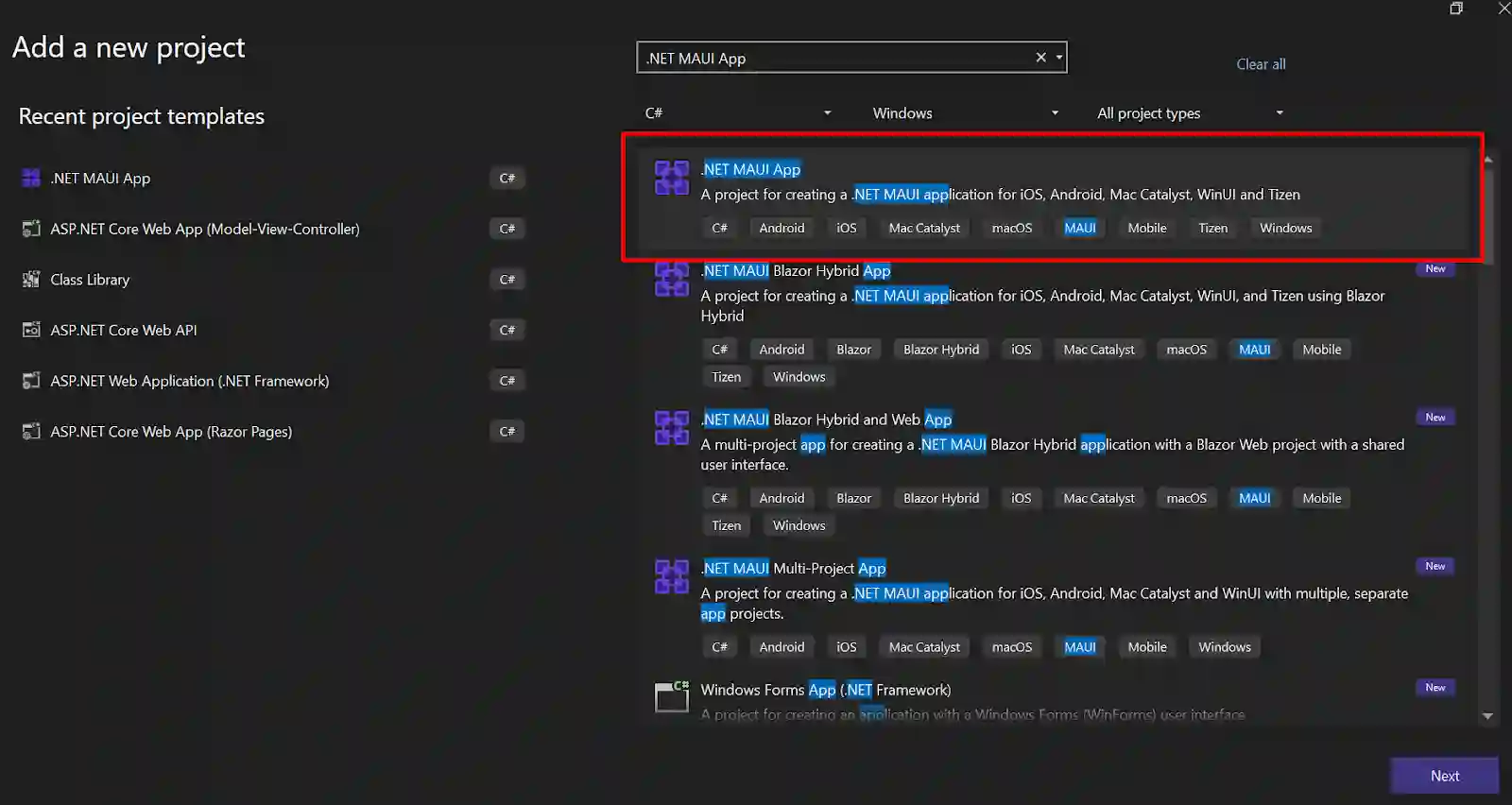
Task: Click the Blazor Hybrid and Web App icon
Action: [x=672, y=428]
